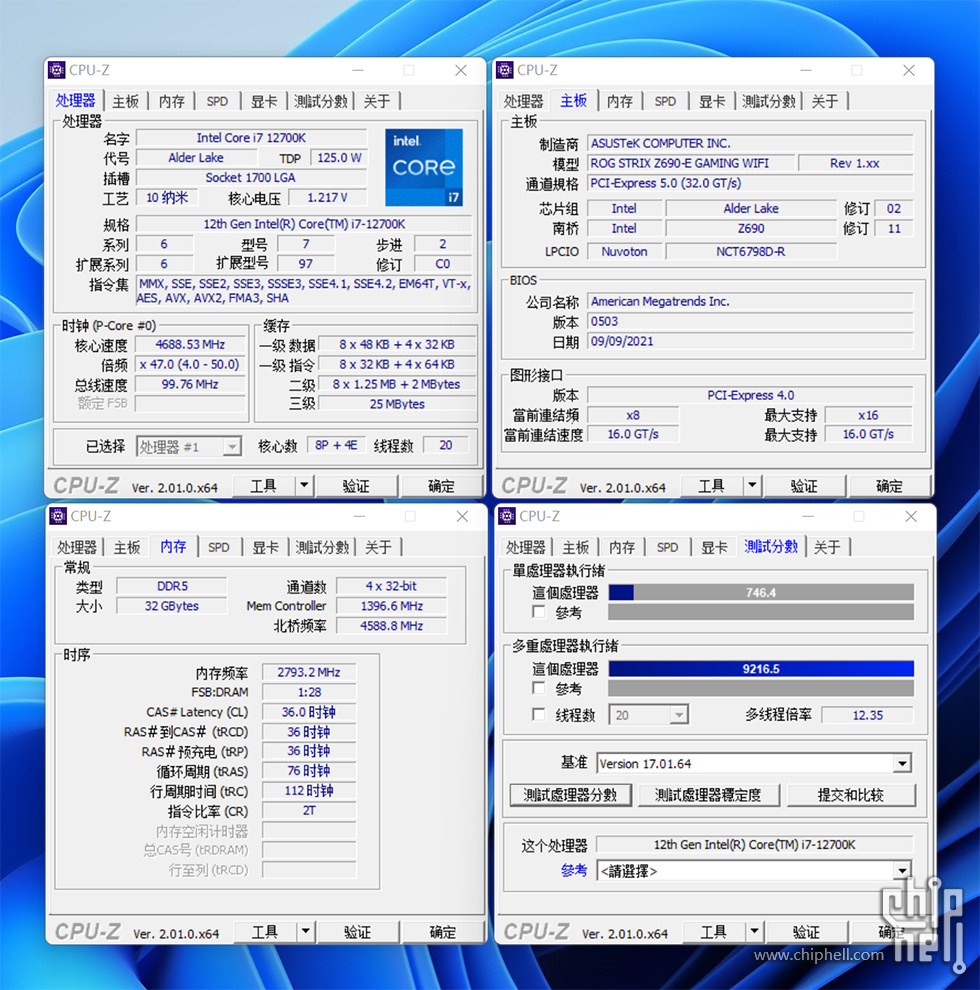The height and width of the screenshot is (990, 980).
Task: Click the 类型 DDR5 memory type value
Action: pyautogui.click(x=172, y=586)
